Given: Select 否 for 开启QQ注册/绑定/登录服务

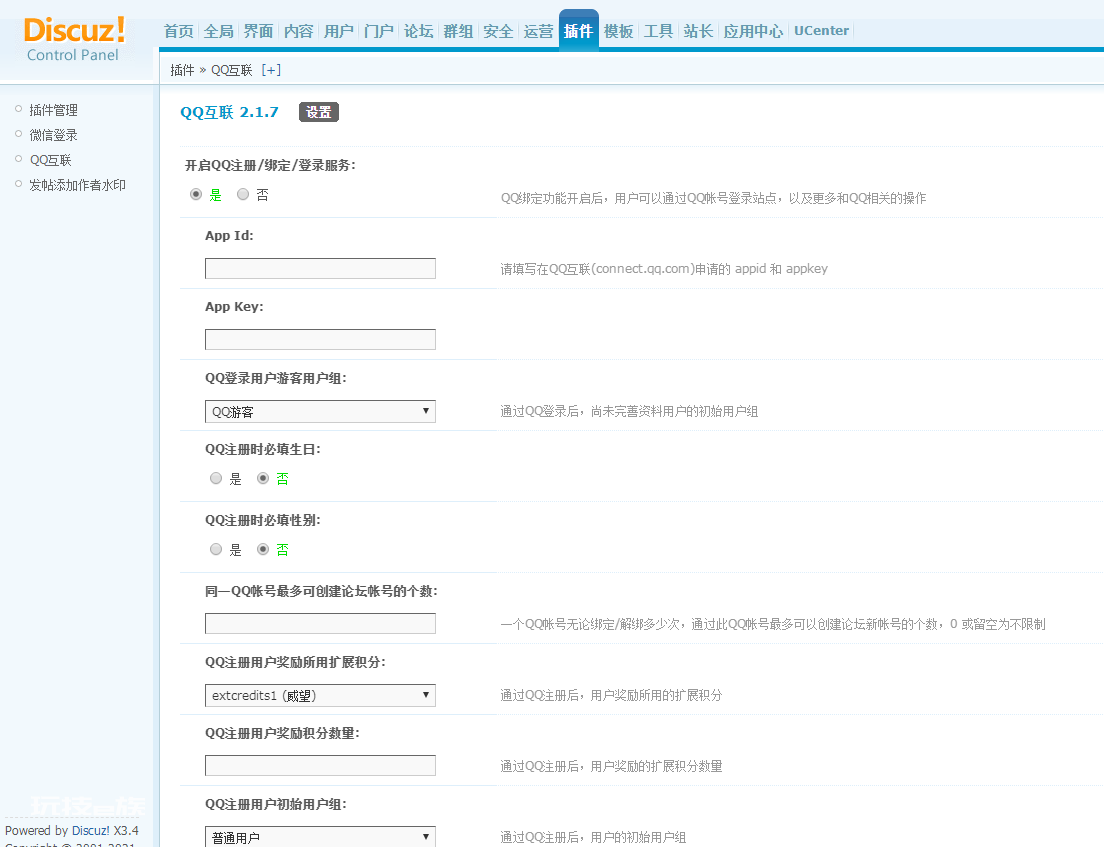Looking at the screenshot, I should click(243, 194).
